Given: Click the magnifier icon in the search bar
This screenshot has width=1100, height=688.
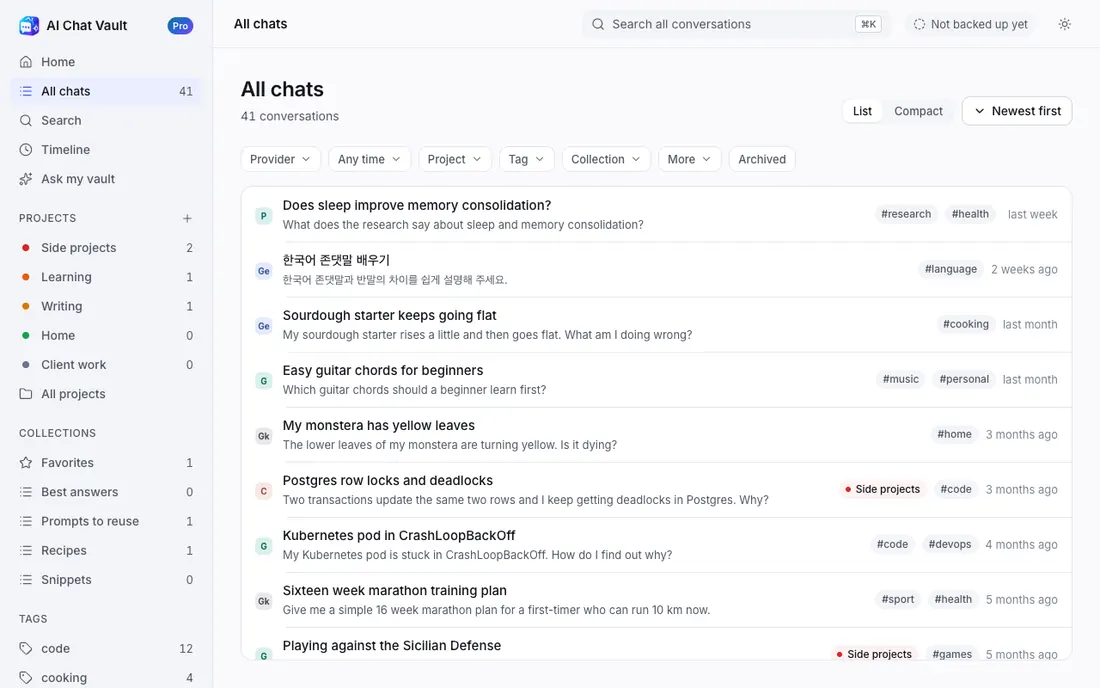Looking at the screenshot, I should pos(598,24).
